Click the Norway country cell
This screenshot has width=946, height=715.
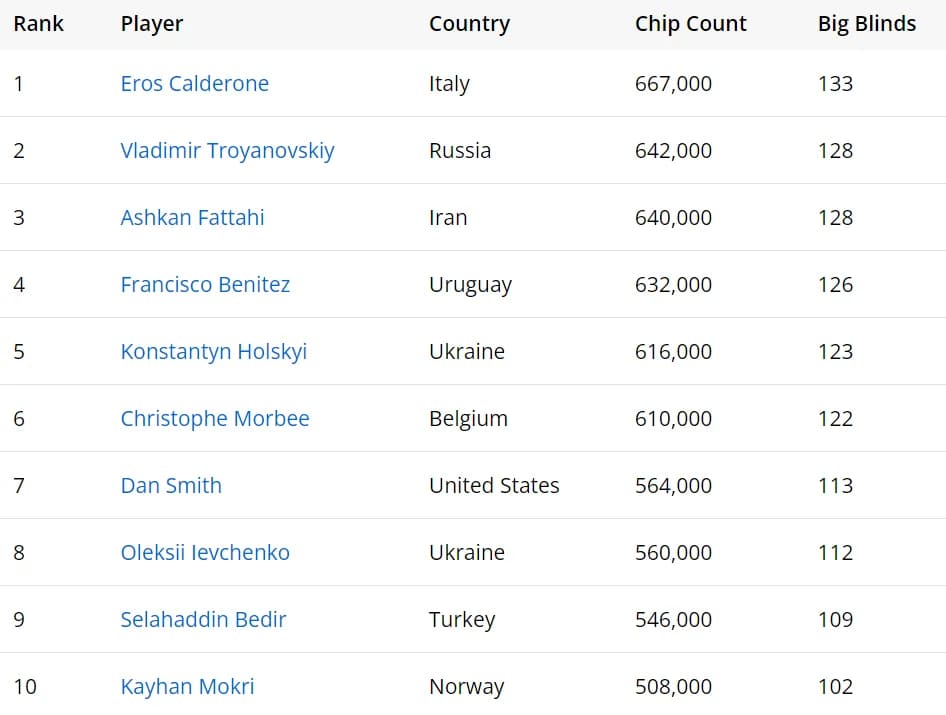coord(466,686)
